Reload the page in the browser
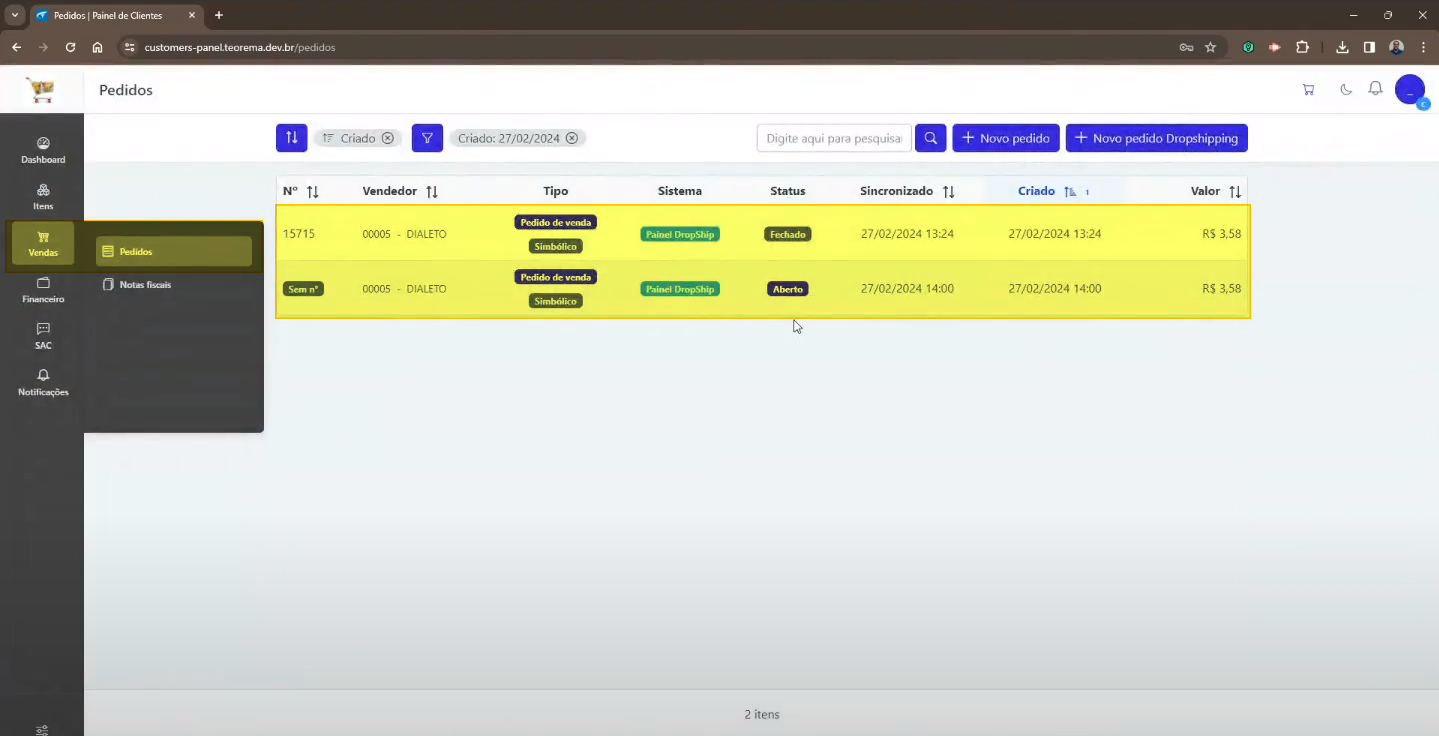The image size is (1439, 736). [70, 47]
